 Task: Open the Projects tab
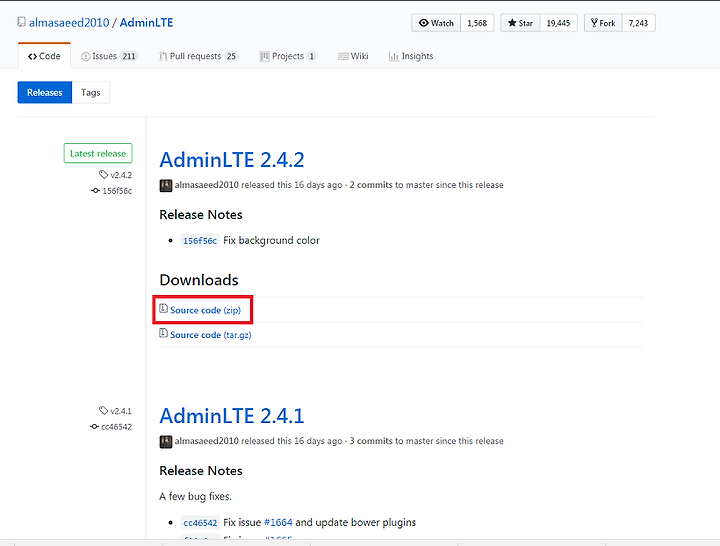pyautogui.click(x=288, y=56)
